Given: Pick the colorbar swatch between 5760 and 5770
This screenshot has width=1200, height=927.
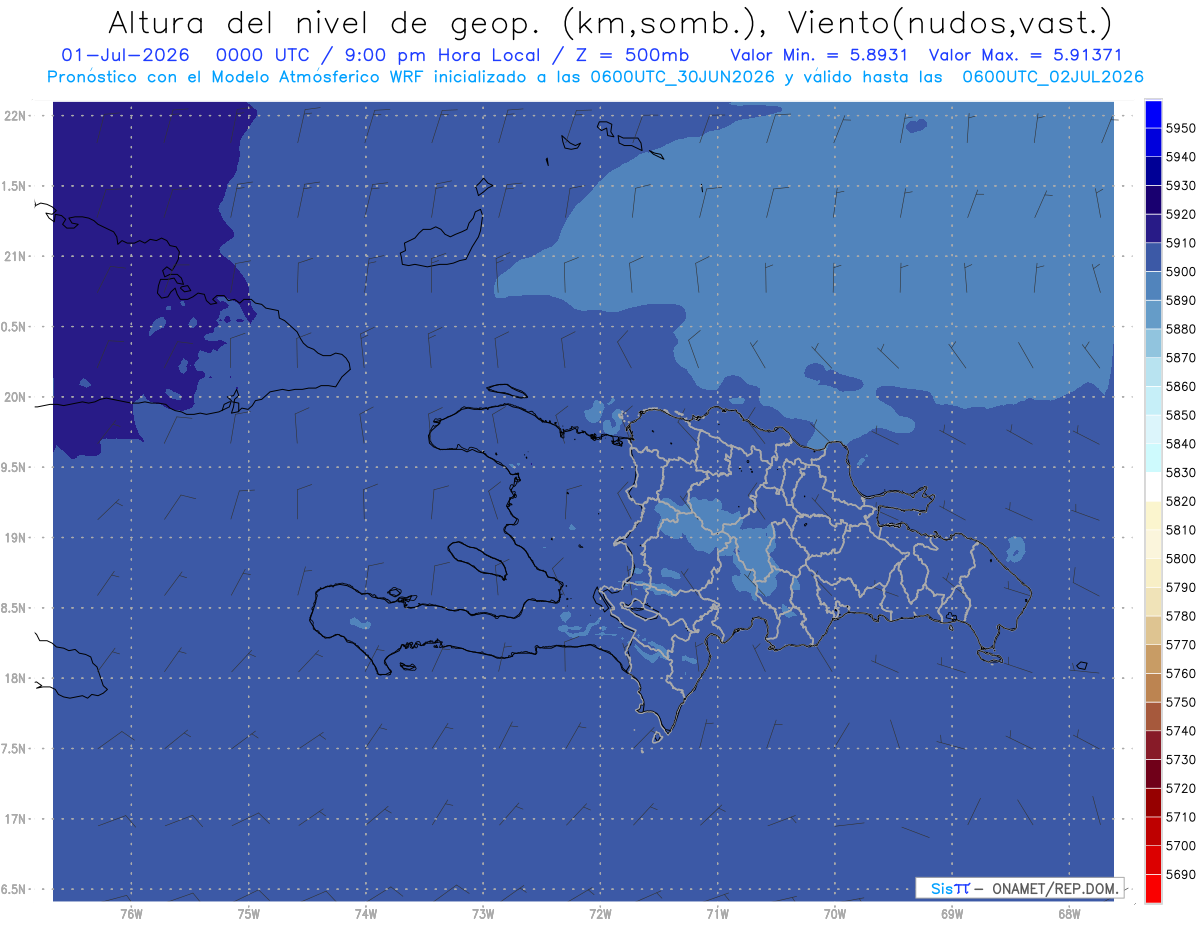Looking at the screenshot, I should tap(1153, 660).
